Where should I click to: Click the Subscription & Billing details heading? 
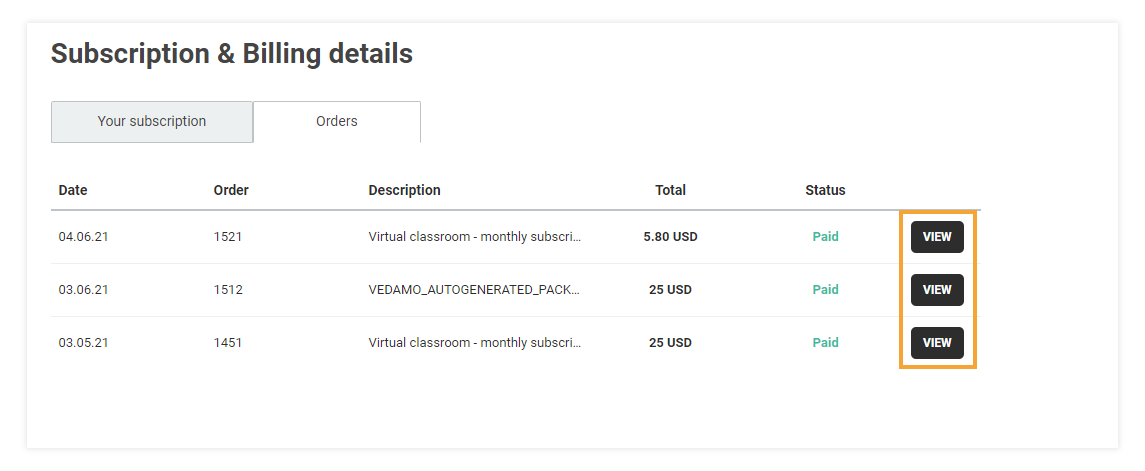point(231,54)
